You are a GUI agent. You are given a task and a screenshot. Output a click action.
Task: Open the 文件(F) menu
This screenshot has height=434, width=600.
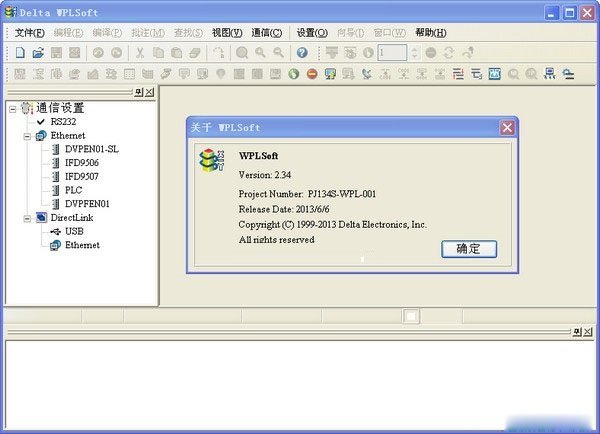point(29,32)
